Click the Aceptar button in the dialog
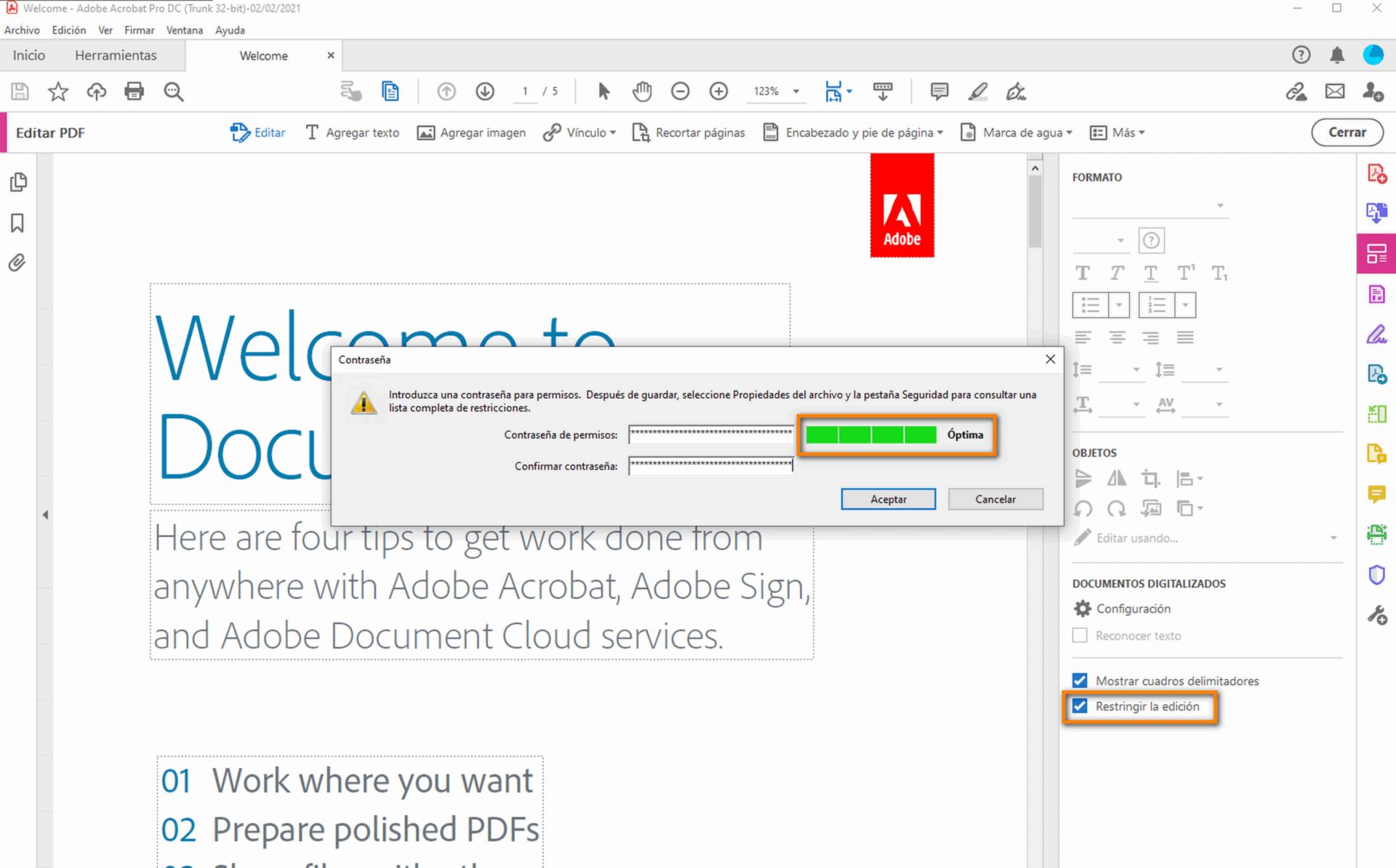This screenshot has height=868, width=1396. pos(888,499)
